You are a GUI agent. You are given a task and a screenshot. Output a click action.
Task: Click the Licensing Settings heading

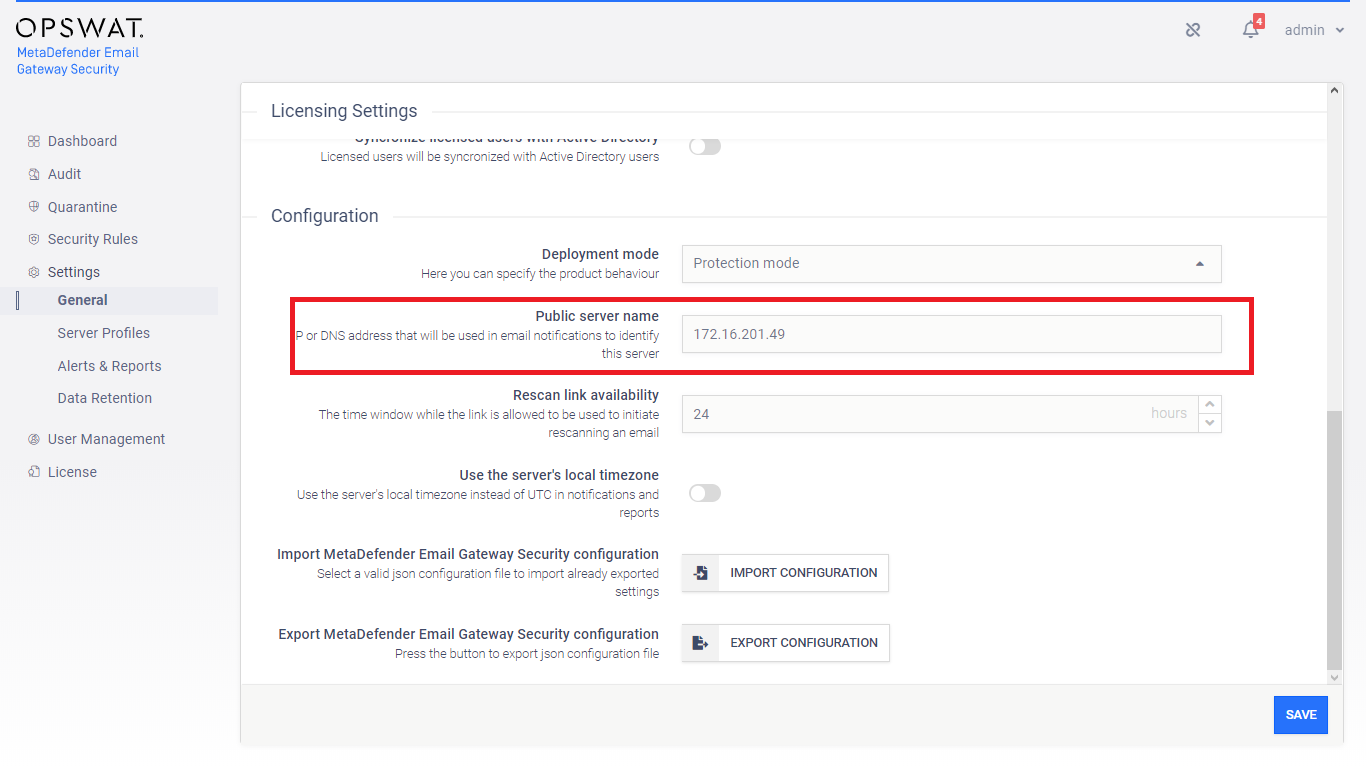coord(344,111)
